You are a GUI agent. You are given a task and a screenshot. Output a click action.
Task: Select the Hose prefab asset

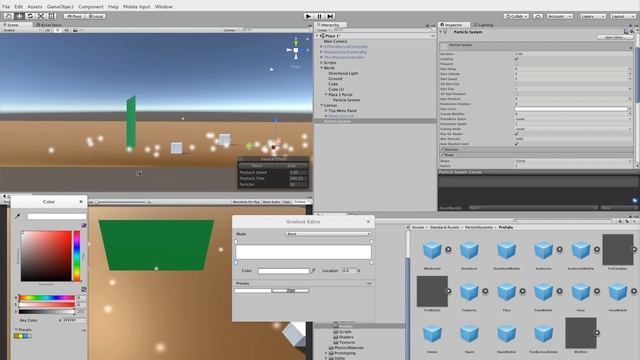(x=580, y=291)
